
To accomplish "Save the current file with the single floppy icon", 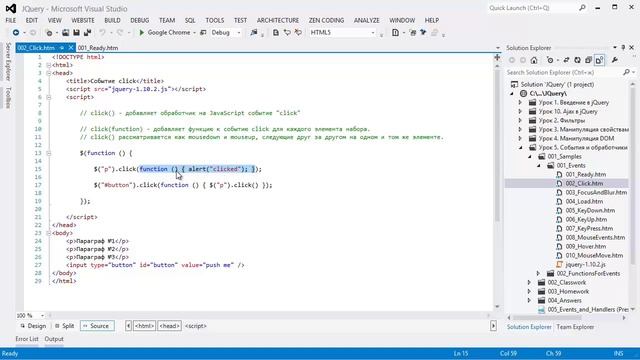I will (x=76, y=32).
